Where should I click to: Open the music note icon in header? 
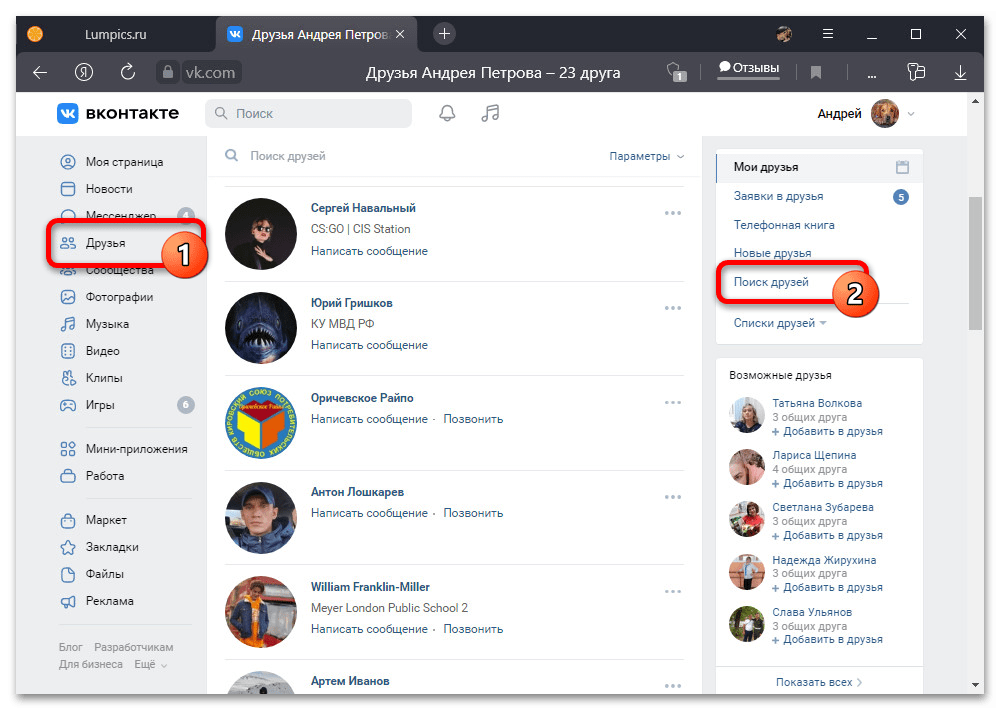(490, 114)
